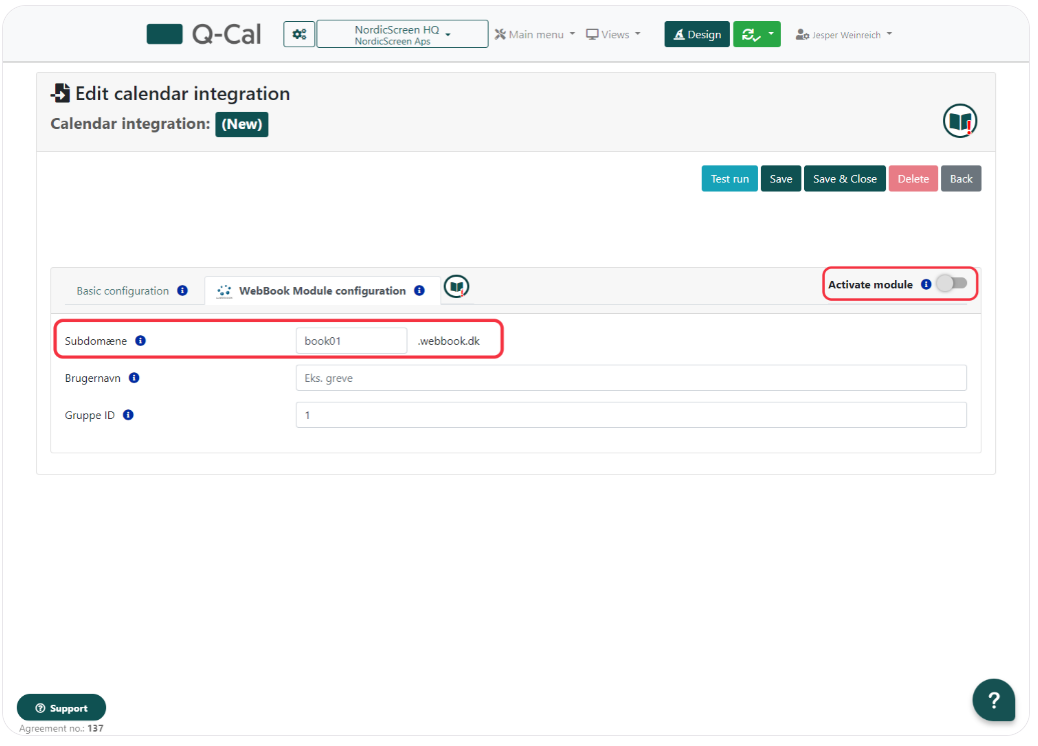Viewport: 1038px width, 746px height.
Task: Click the Save button
Action: pos(781,179)
